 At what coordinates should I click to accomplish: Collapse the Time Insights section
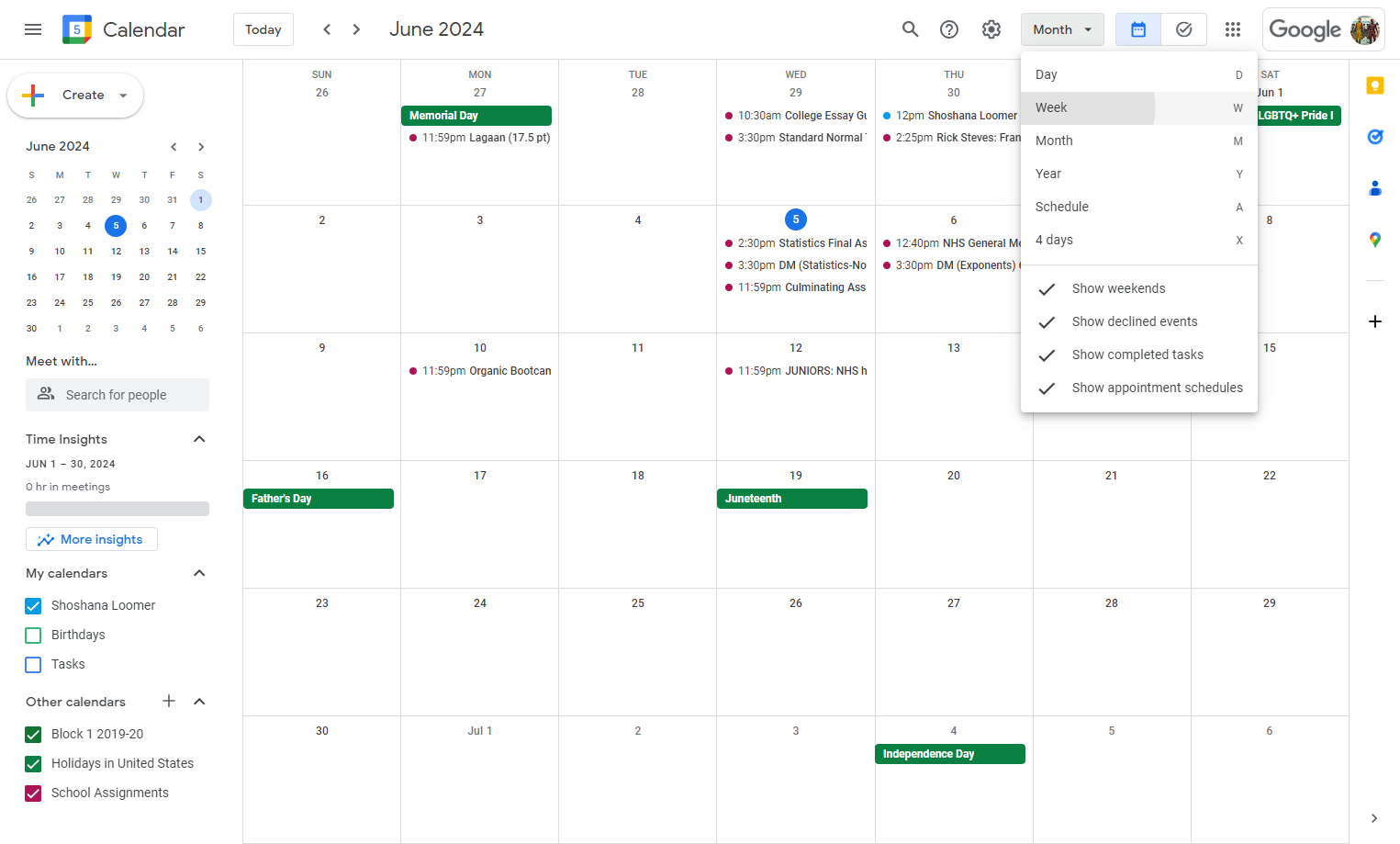[199, 439]
